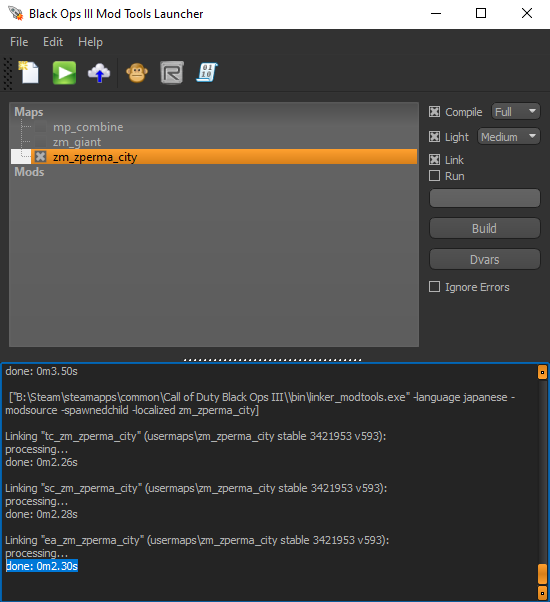This screenshot has width=550, height=602.
Task: Open the File menu
Action: (x=19, y=41)
